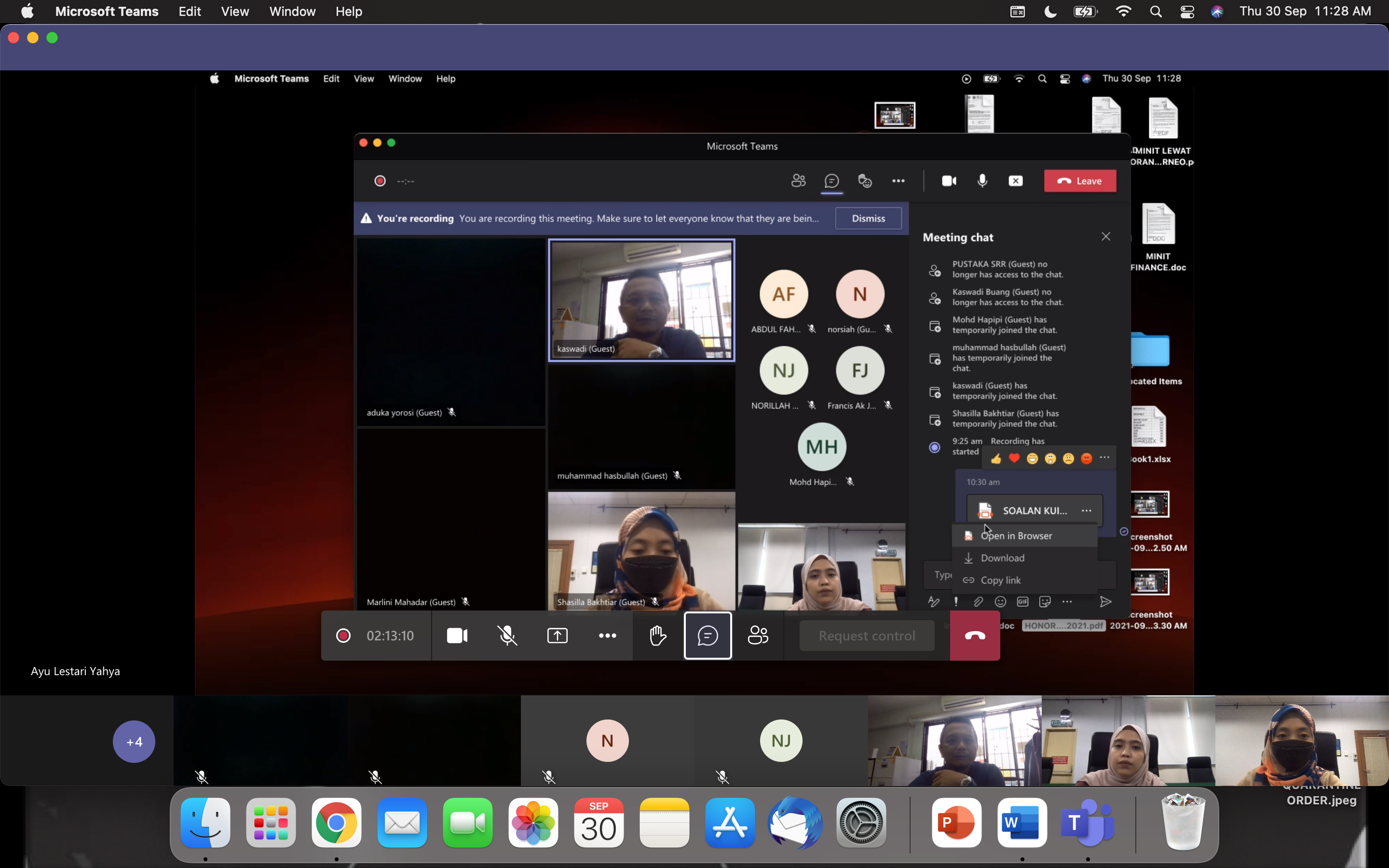The width and height of the screenshot is (1389, 868).
Task: Click the red hang up icon
Action: pyautogui.click(x=975, y=636)
